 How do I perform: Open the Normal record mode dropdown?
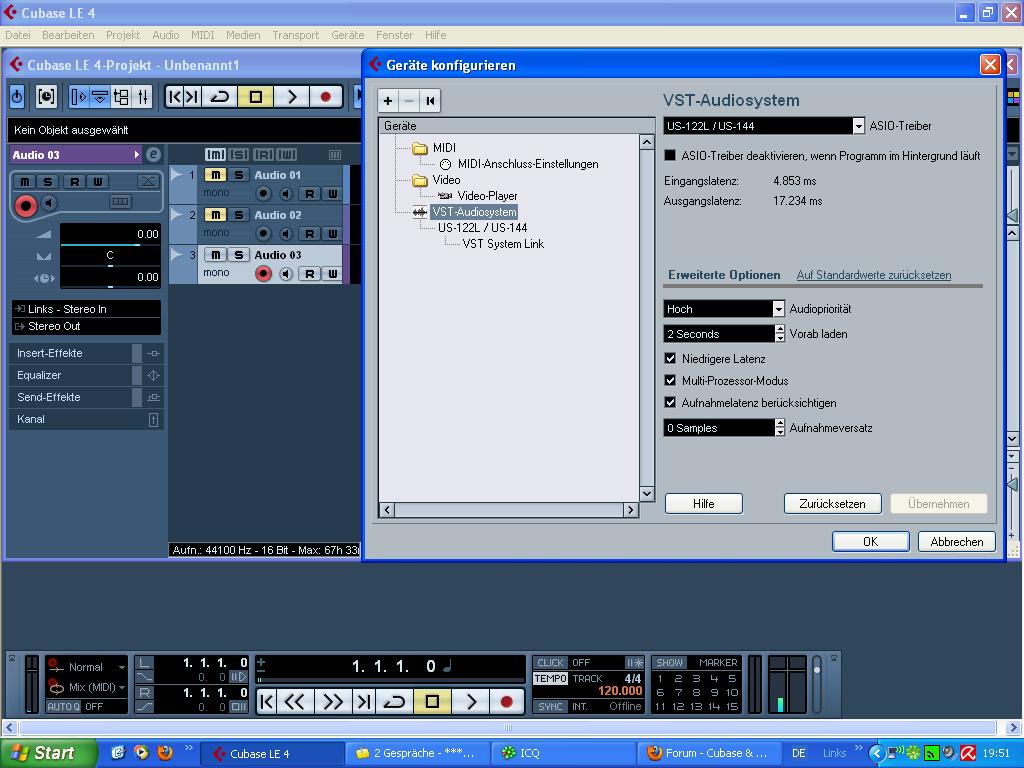(87, 667)
